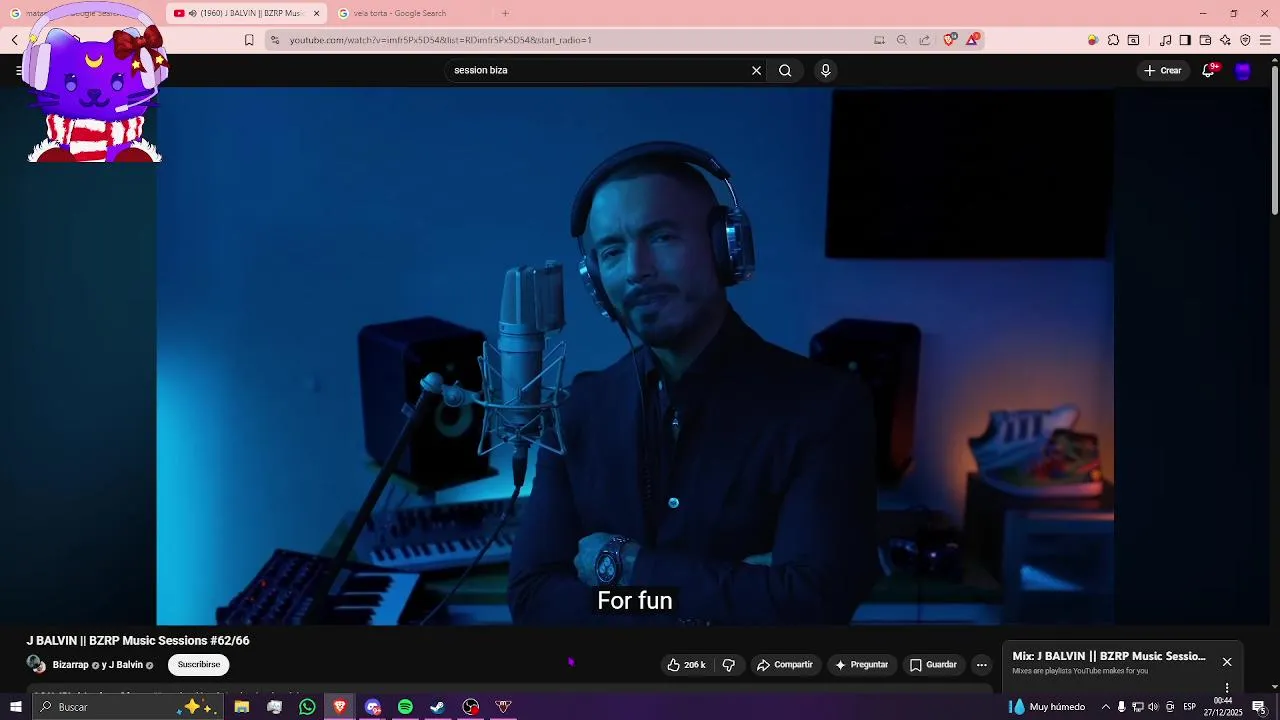Open Steam from the taskbar

coord(437,707)
